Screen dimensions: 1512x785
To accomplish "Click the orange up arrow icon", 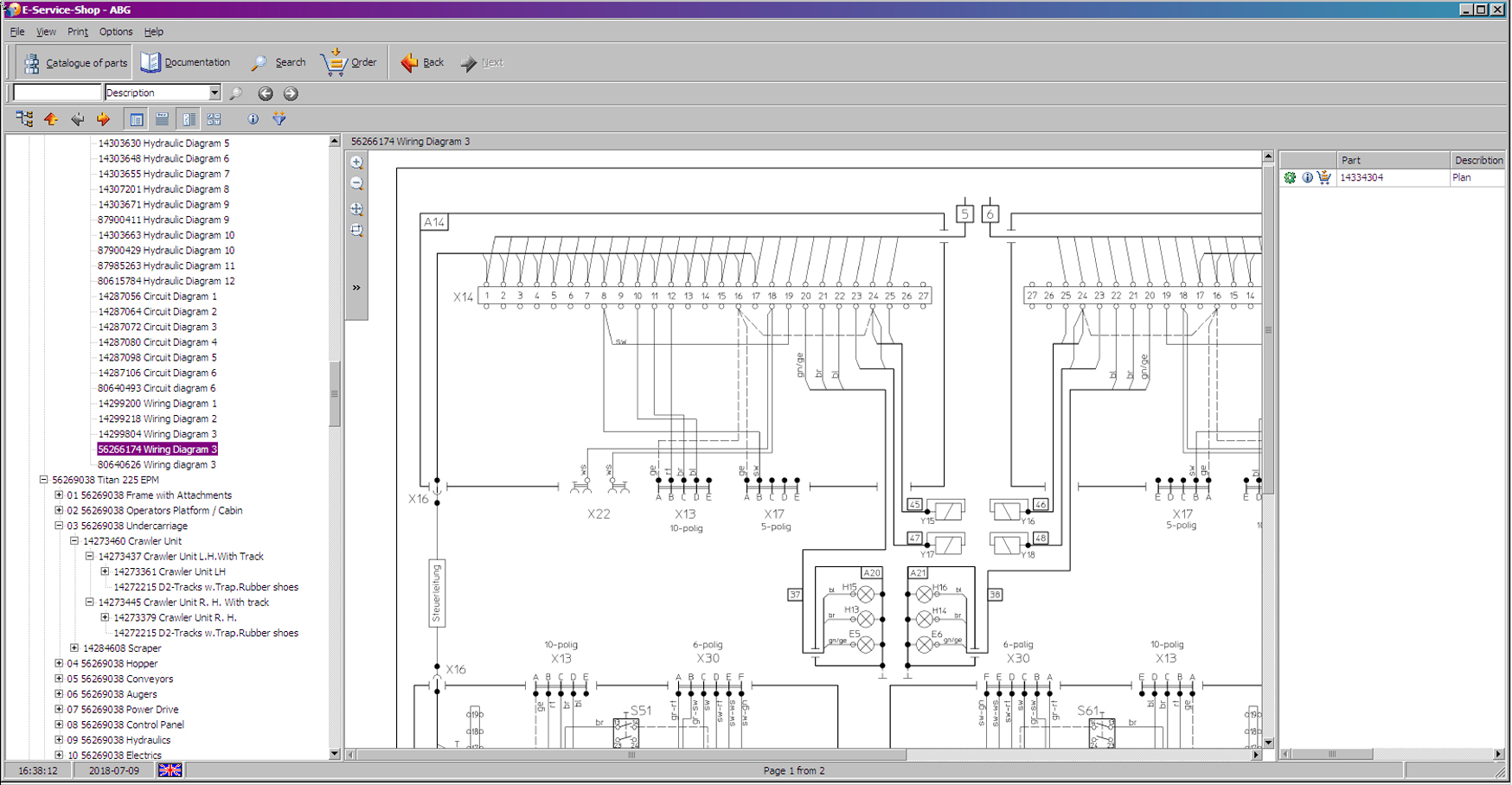I will [51, 119].
